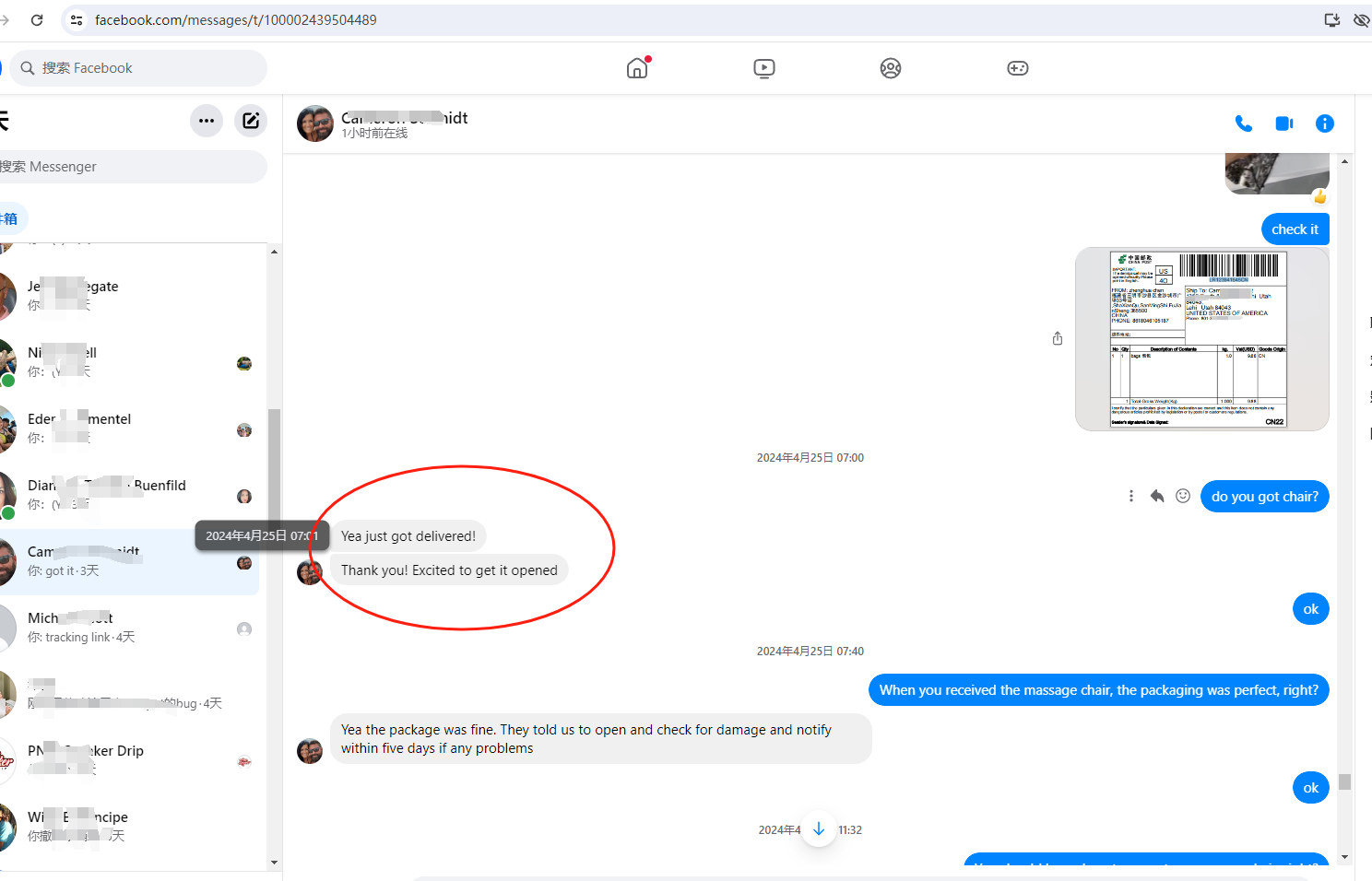Reply to the 'do you got chair?' message

1157,497
